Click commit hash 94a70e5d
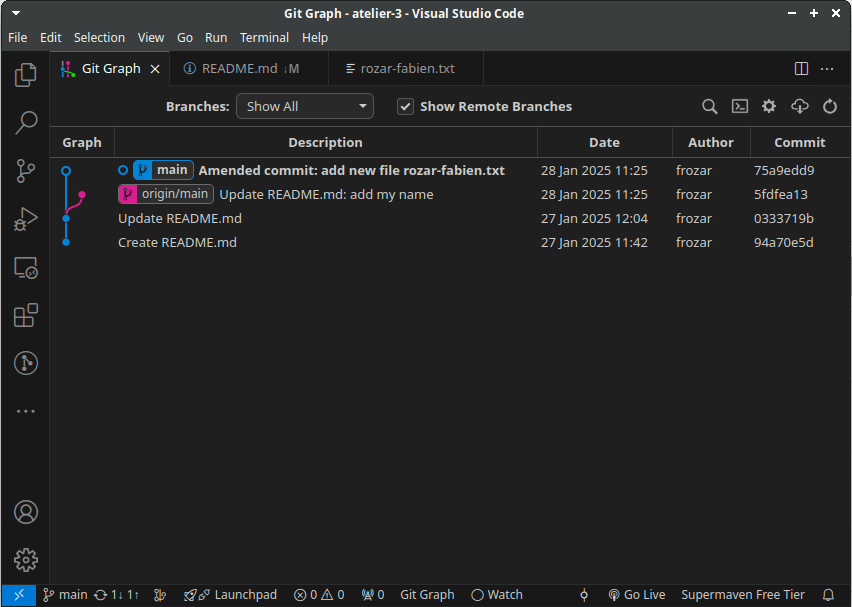This screenshot has height=607, width=852. pyautogui.click(x=784, y=242)
